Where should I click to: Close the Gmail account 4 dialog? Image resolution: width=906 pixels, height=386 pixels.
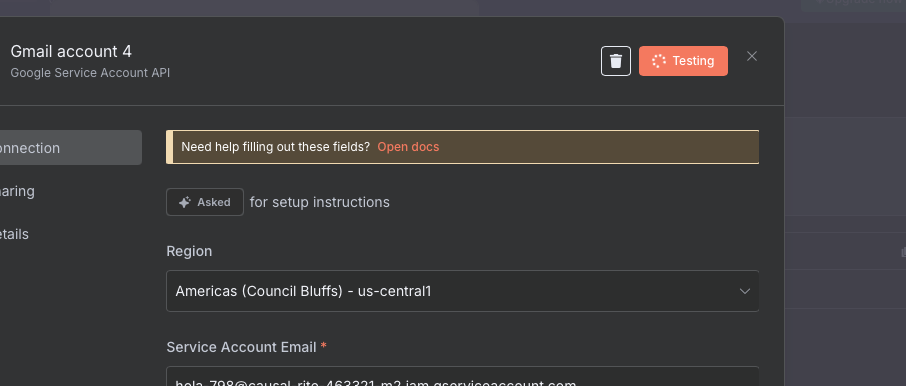tap(752, 56)
